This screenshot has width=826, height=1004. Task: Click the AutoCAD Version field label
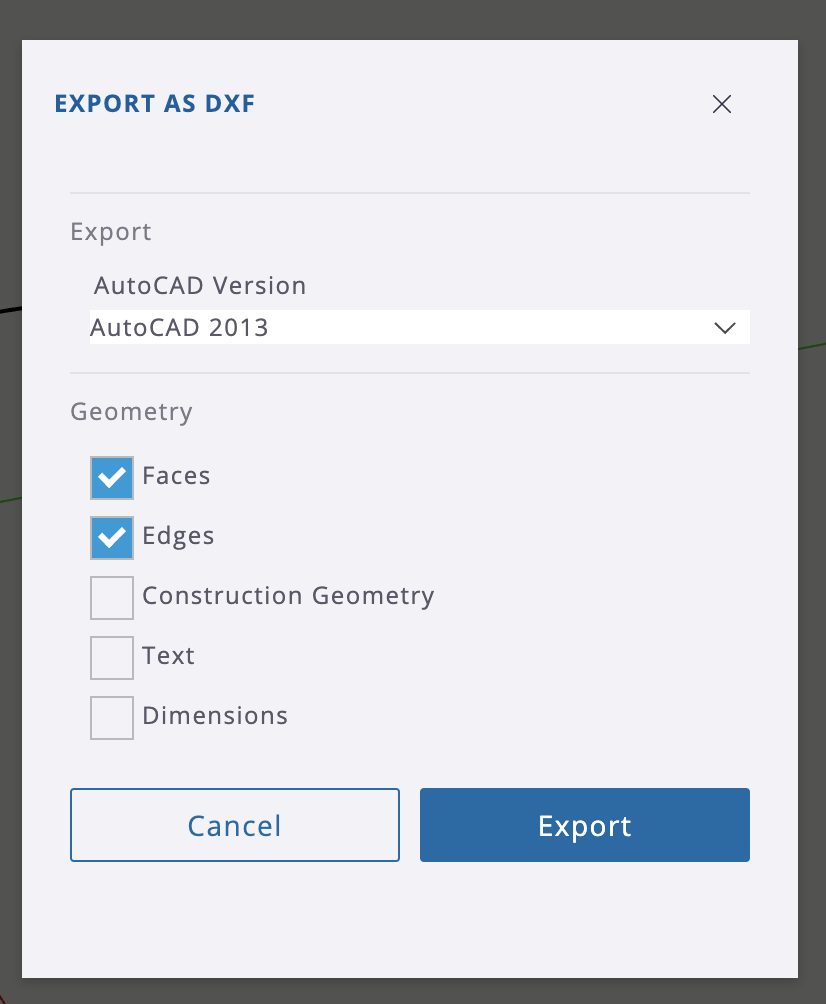(200, 286)
